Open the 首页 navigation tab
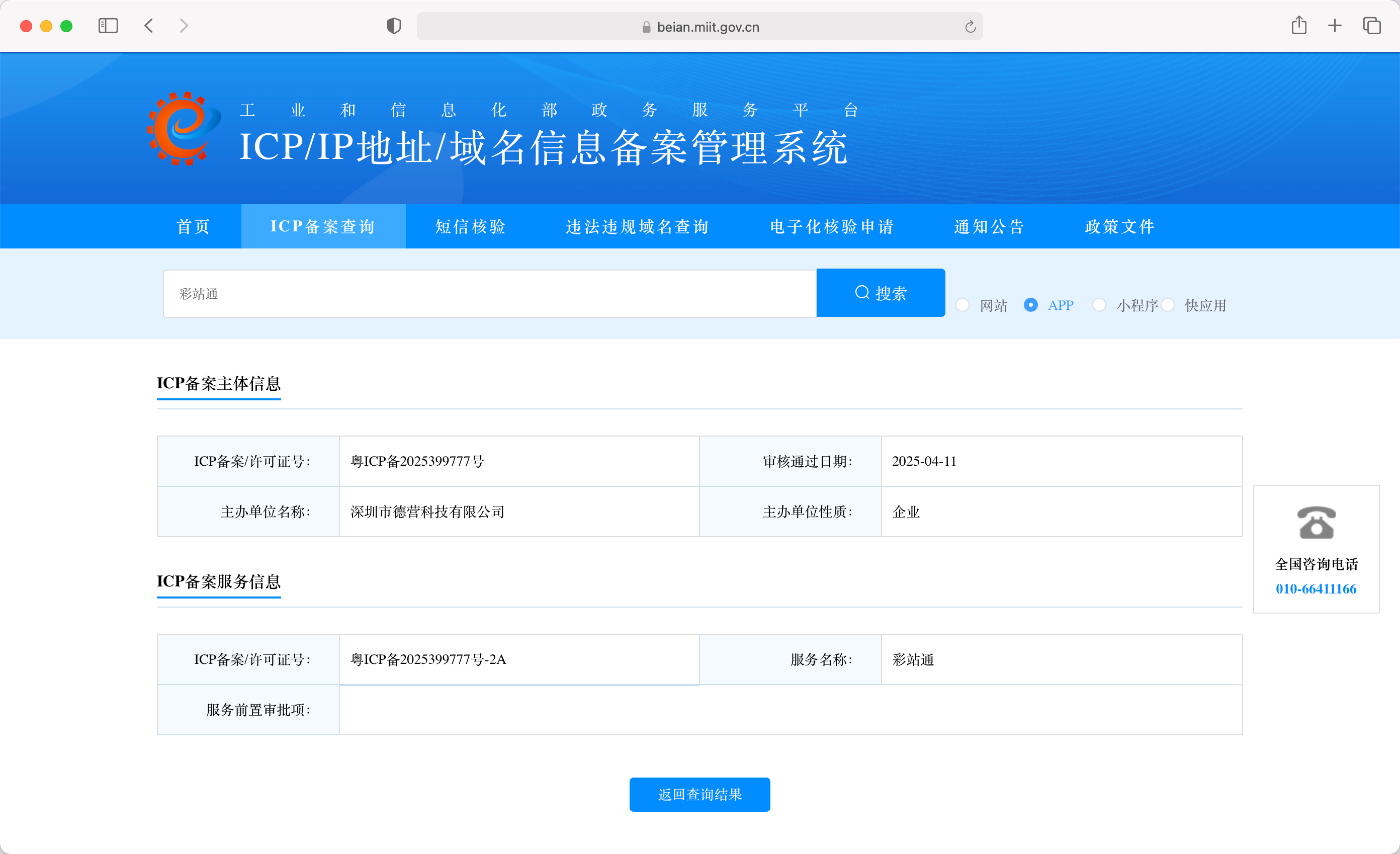 point(193,226)
